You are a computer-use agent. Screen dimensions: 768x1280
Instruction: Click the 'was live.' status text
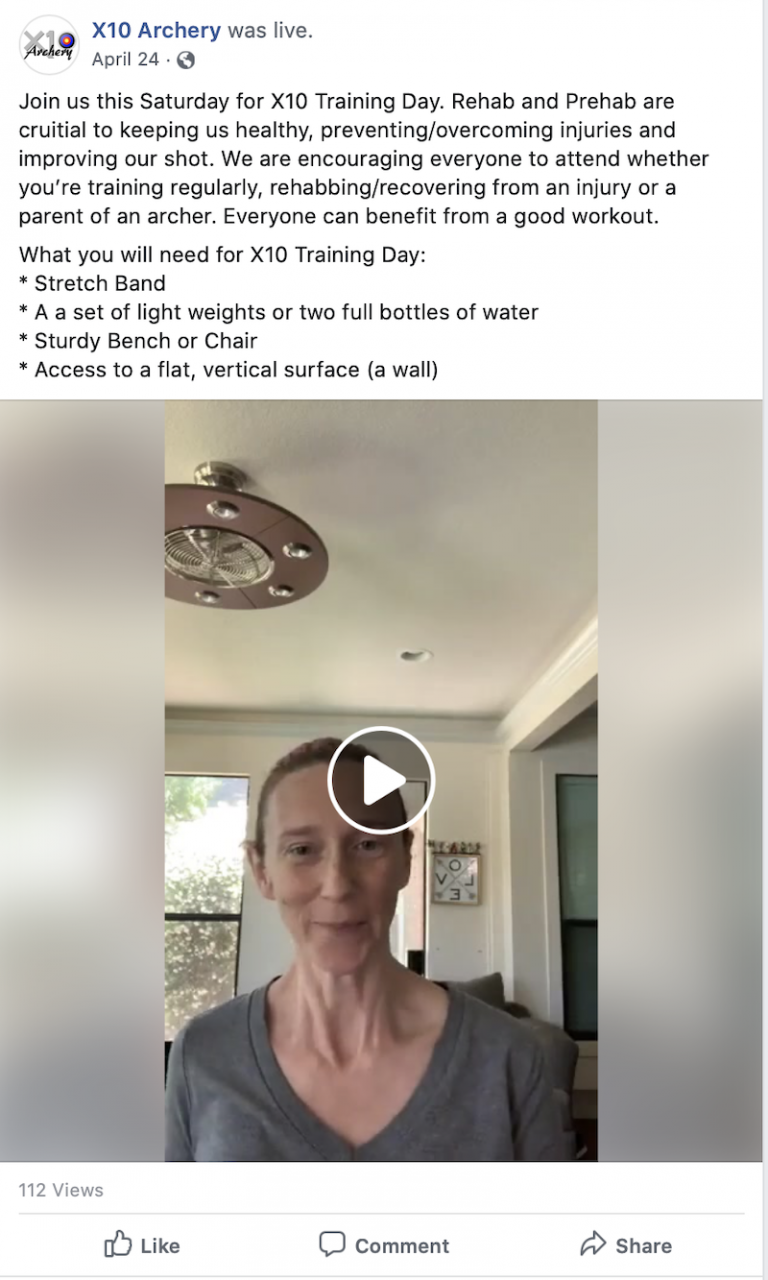click(x=270, y=31)
